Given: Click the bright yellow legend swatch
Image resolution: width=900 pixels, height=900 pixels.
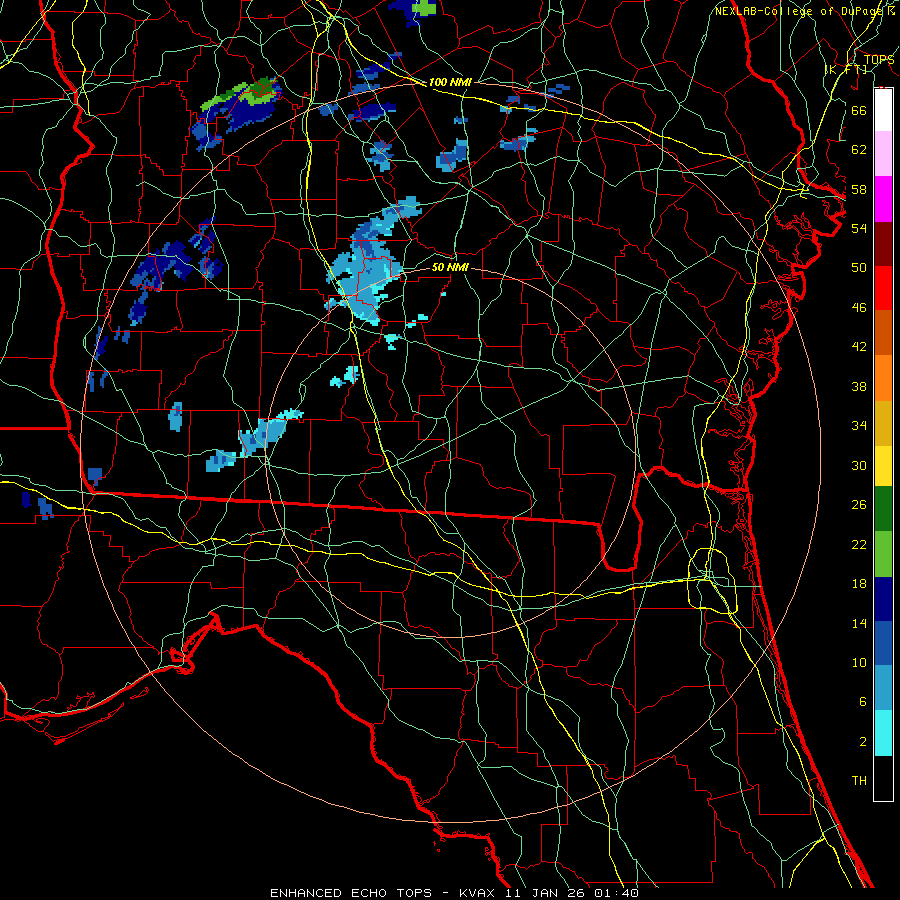Looking at the screenshot, I should pyautogui.click(x=883, y=465).
